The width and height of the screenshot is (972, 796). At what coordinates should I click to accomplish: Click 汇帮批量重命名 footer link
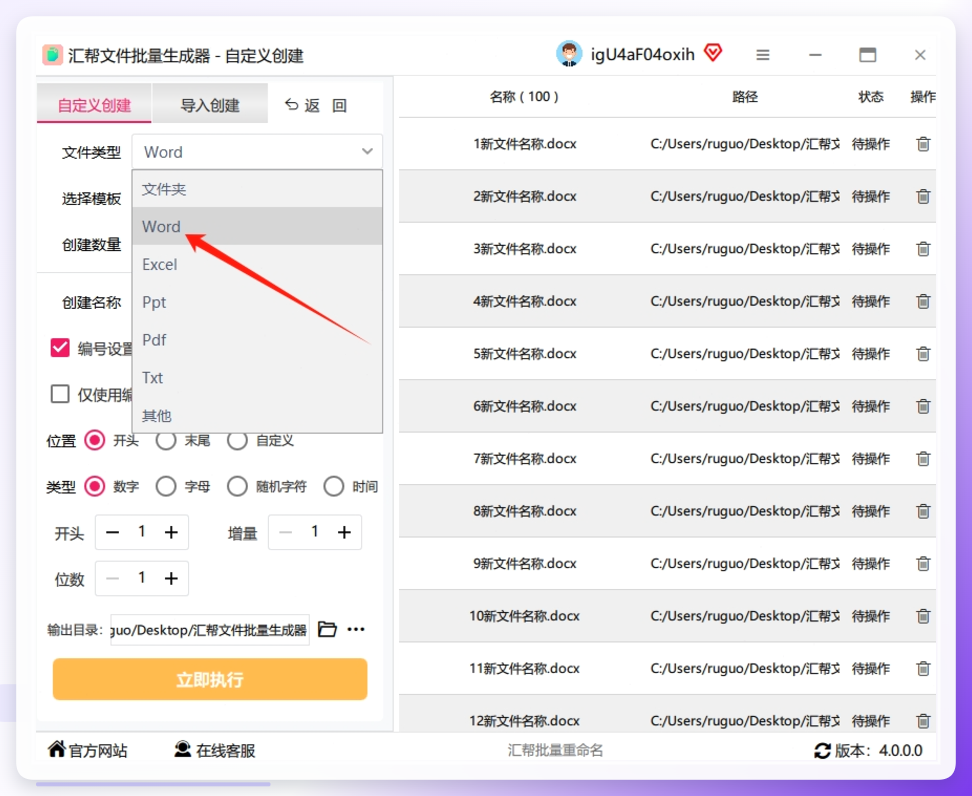pos(555,751)
